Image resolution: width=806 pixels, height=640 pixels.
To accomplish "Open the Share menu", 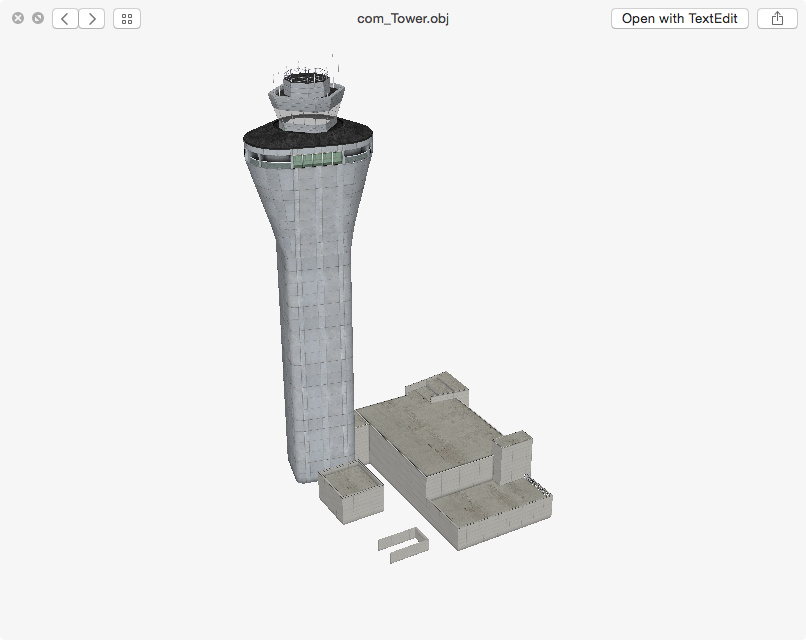I will 777,19.
